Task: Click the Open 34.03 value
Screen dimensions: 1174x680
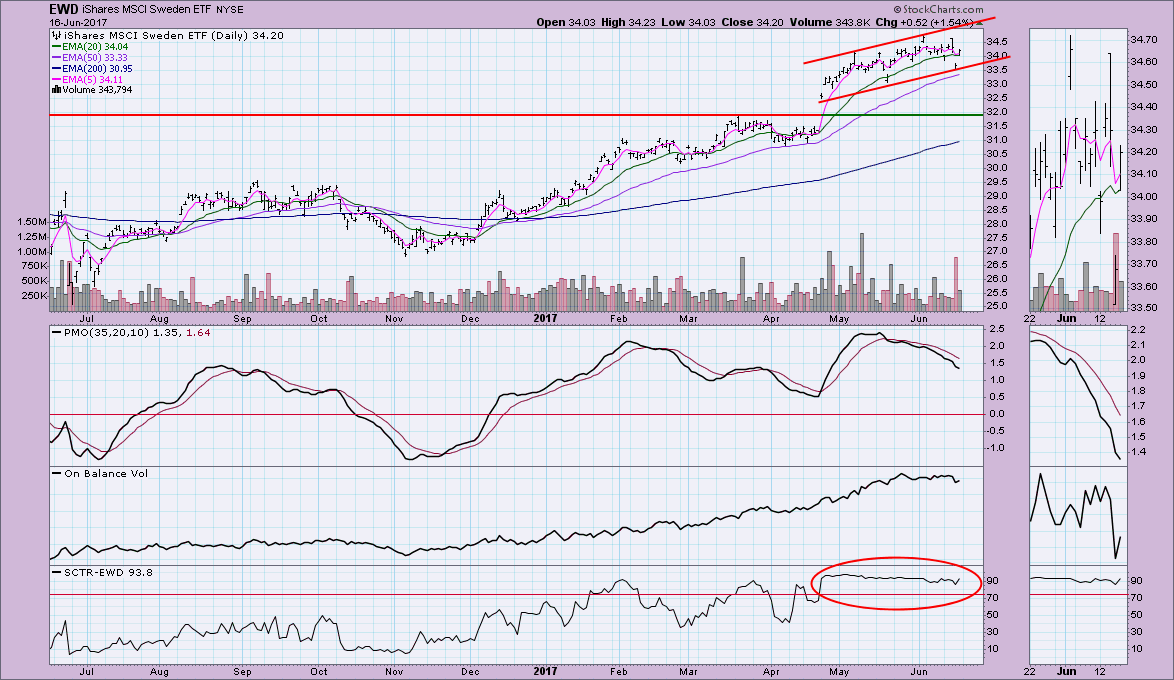Action: (566, 22)
